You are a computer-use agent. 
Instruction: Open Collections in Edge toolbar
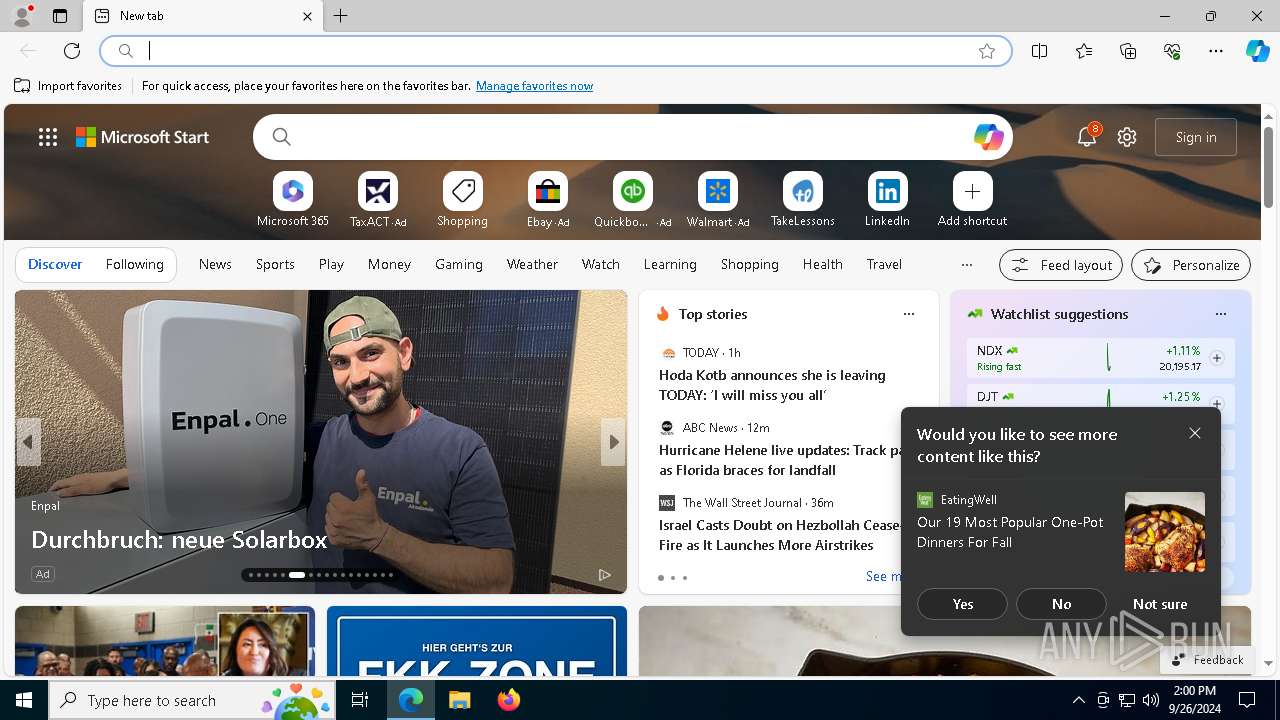click(1128, 51)
